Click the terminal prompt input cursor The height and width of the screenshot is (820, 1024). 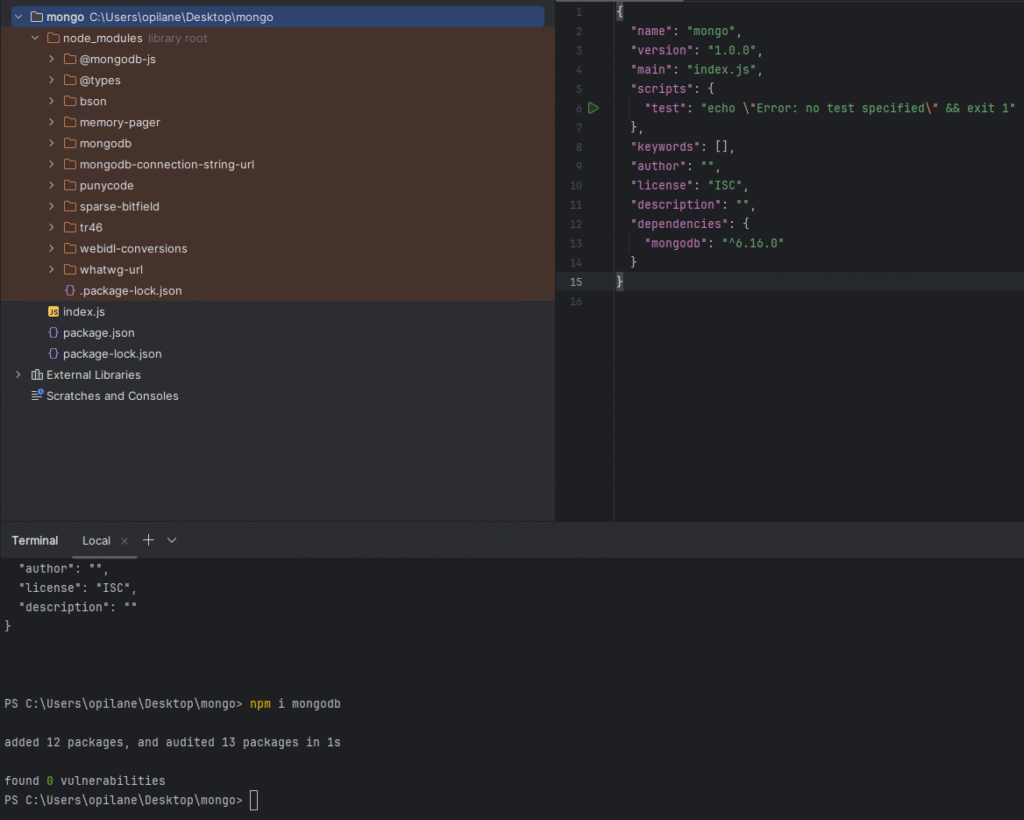pos(253,800)
